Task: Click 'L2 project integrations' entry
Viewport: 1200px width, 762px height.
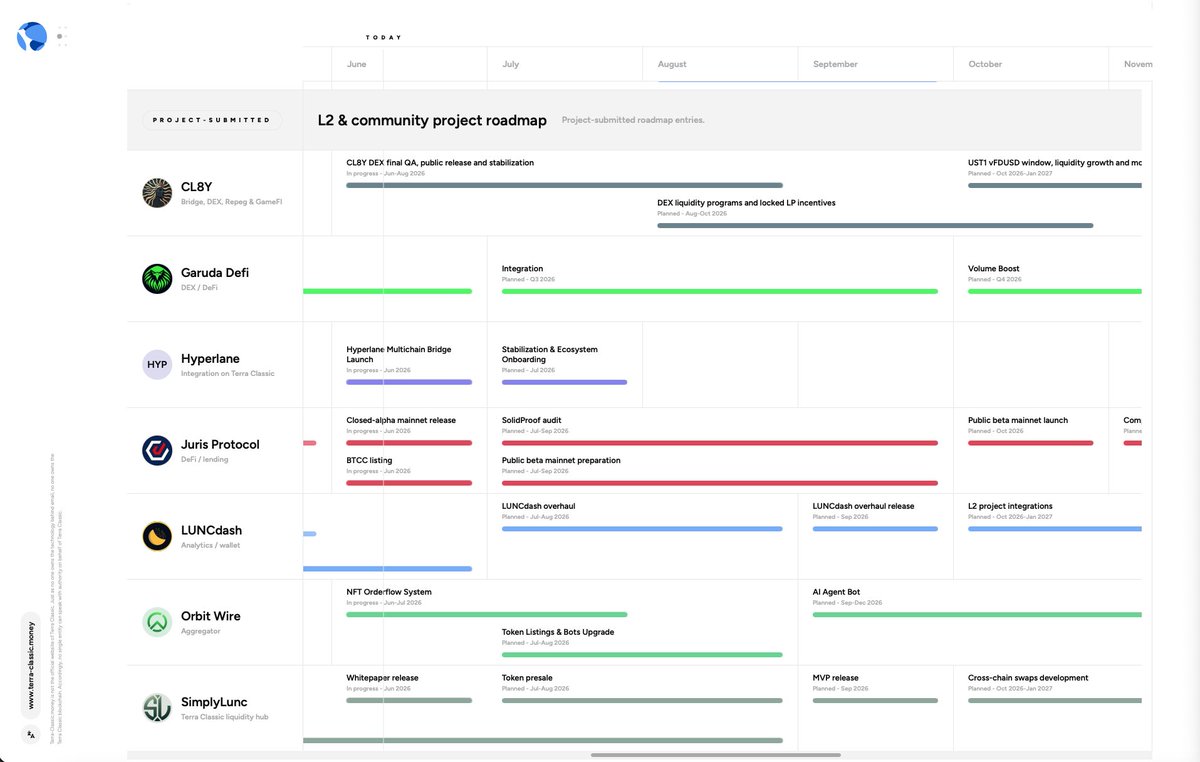Action: click(1055, 516)
